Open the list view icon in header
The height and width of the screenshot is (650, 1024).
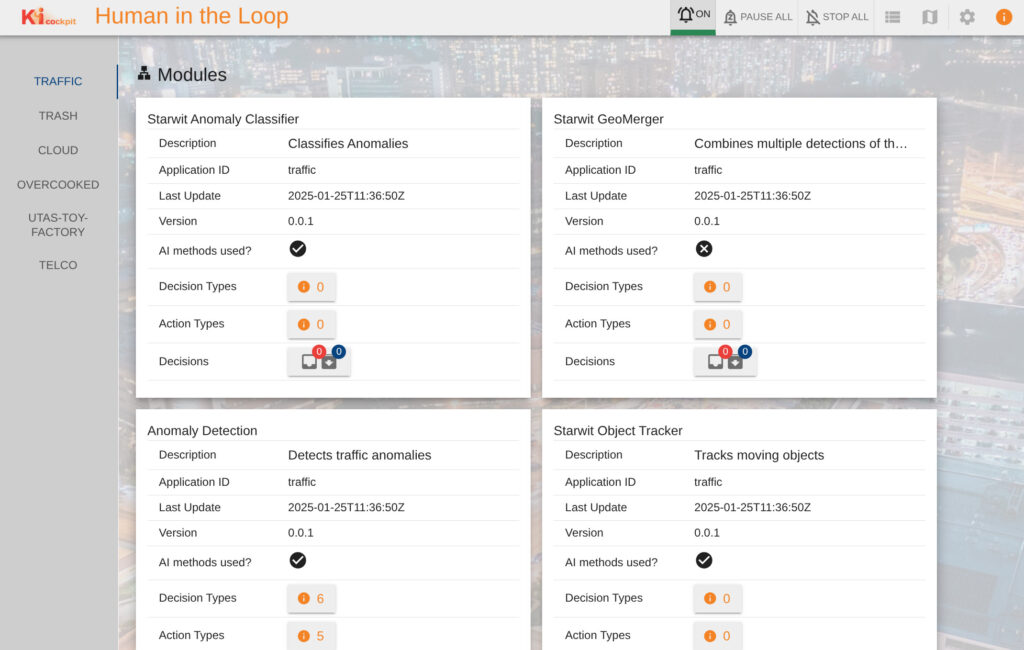click(892, 17)
